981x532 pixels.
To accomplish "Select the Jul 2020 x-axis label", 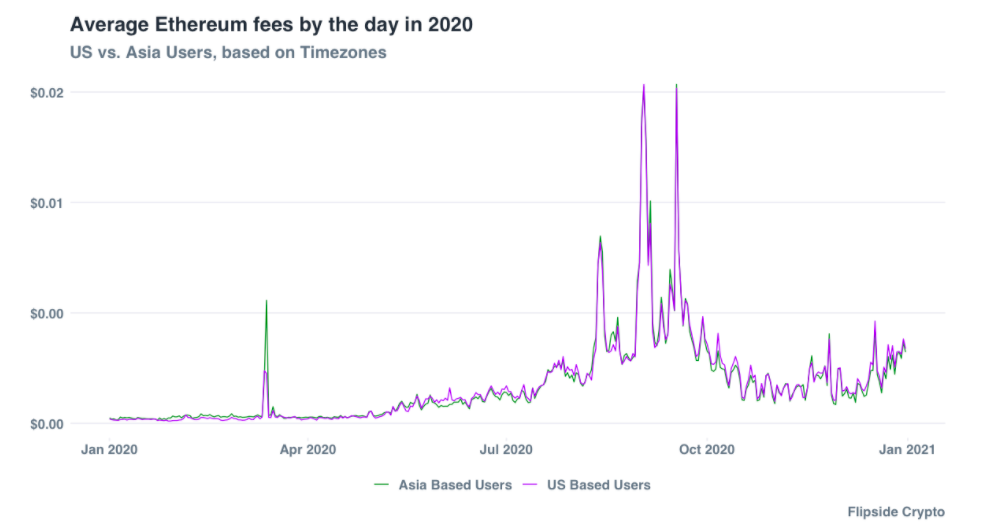I will (x=506, y=449).
